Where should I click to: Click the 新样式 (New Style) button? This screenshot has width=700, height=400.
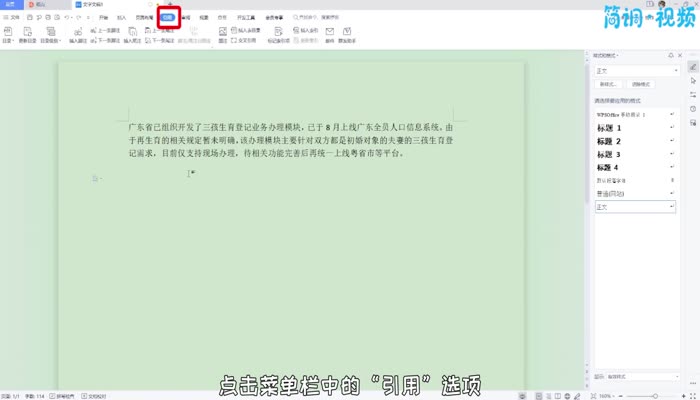(607, 84)
